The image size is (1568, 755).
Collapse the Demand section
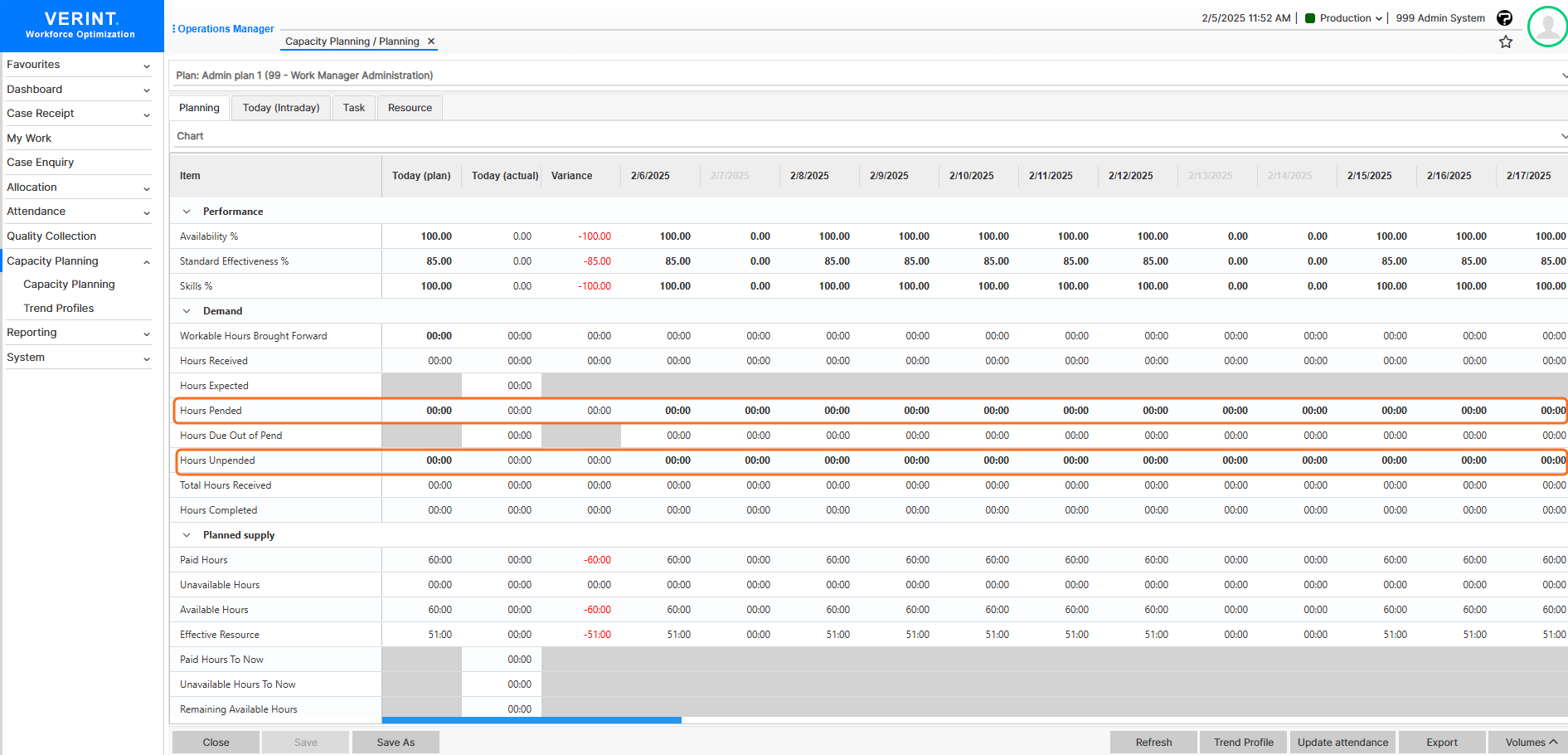tap(187, 310)
